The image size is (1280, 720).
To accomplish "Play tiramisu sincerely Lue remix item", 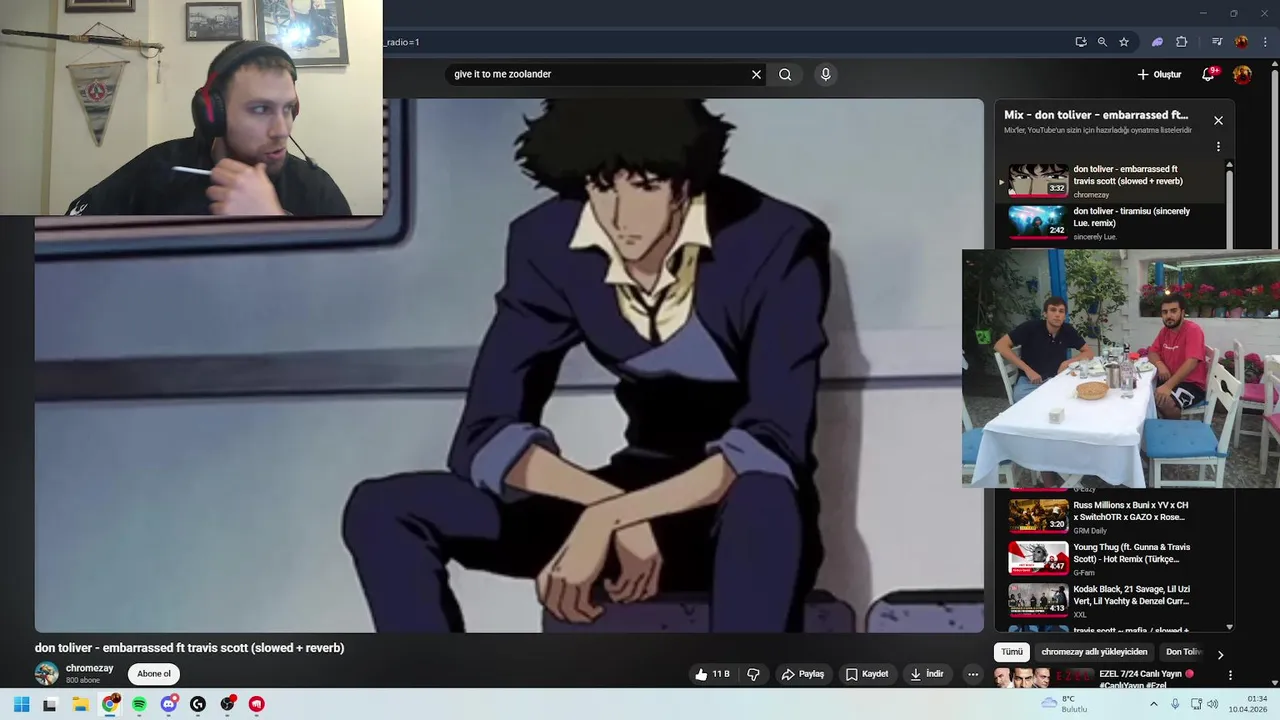I will click(x=1110, y=223).
